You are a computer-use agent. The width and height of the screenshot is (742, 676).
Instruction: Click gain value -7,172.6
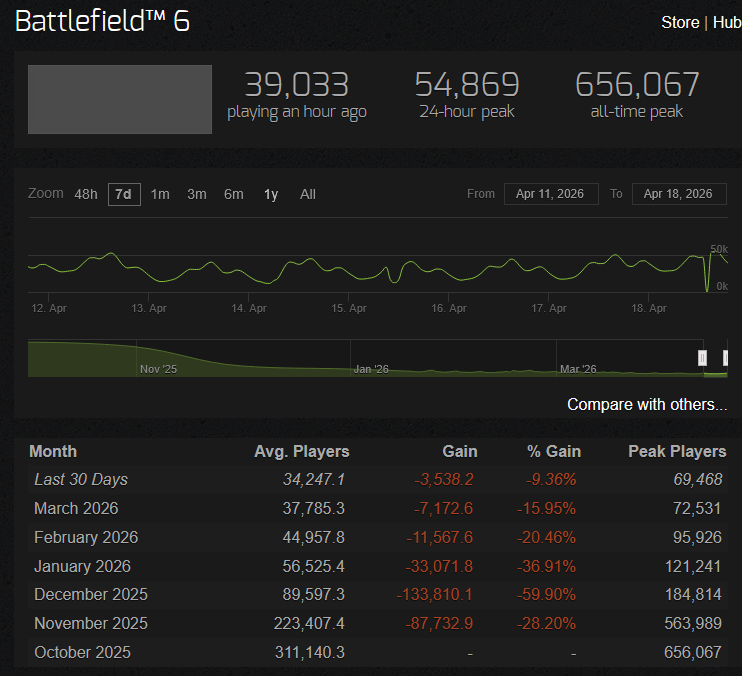point(443,508)
